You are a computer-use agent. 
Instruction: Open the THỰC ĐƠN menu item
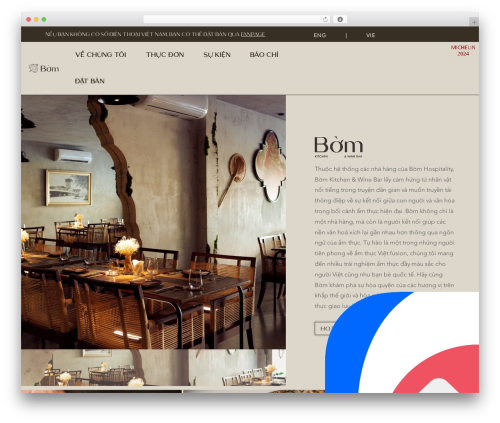pos(165,55)
